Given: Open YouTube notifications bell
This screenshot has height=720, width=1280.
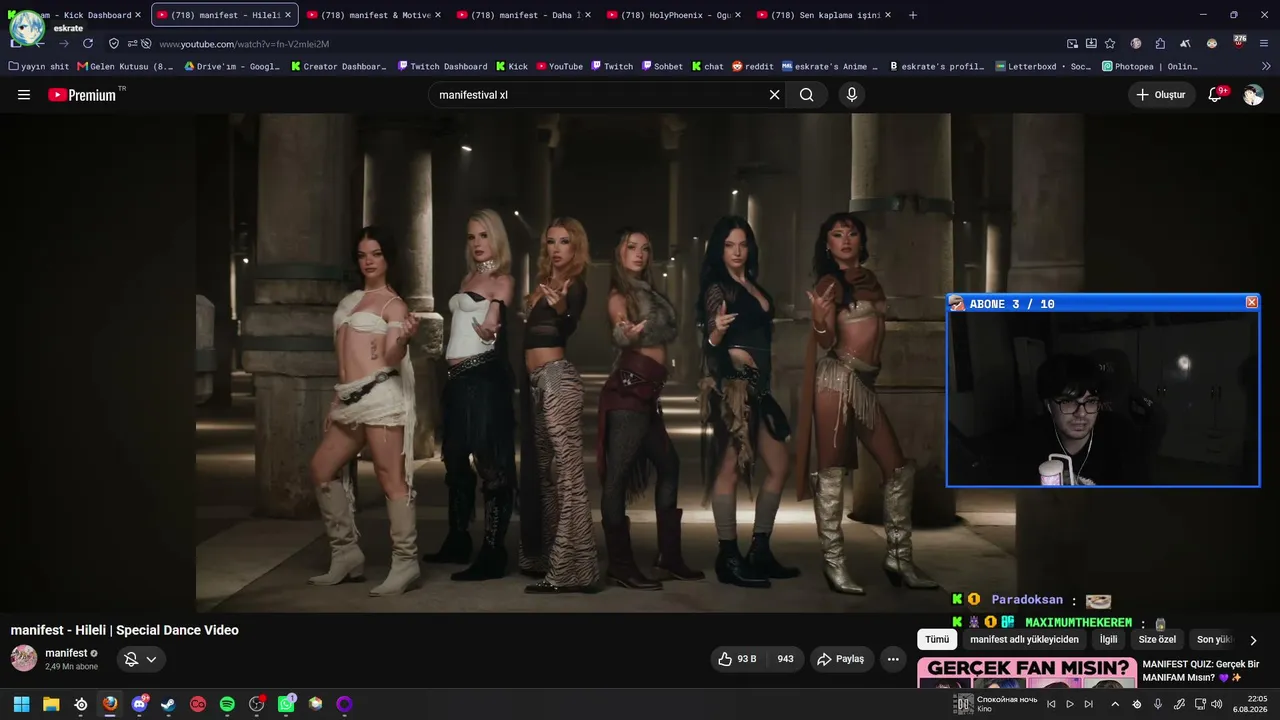Looking at the screenshot, I should (1215, 95).
